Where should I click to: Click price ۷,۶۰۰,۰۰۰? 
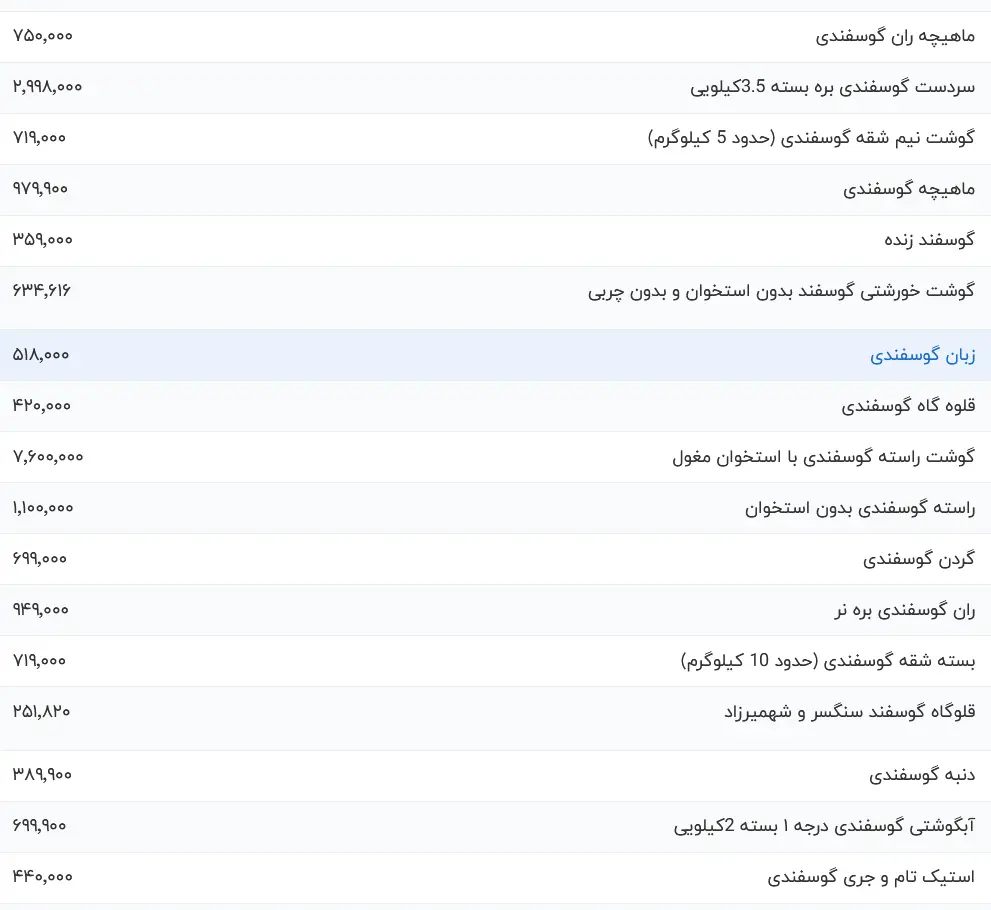48,457
